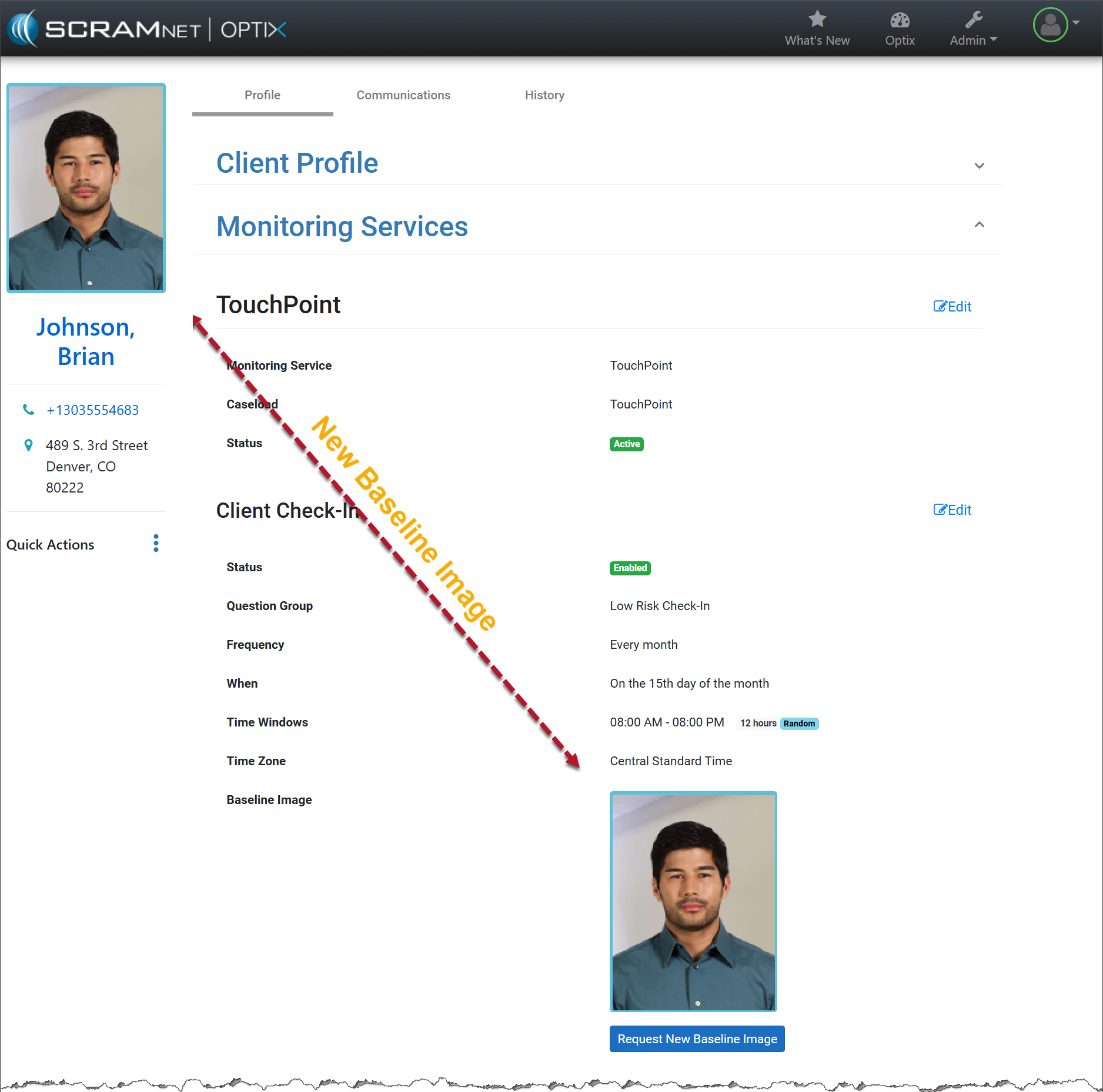Screen dimensions: 1103x1092
Task: Open the Admin dropdown arrow
Action: [994, 39]
